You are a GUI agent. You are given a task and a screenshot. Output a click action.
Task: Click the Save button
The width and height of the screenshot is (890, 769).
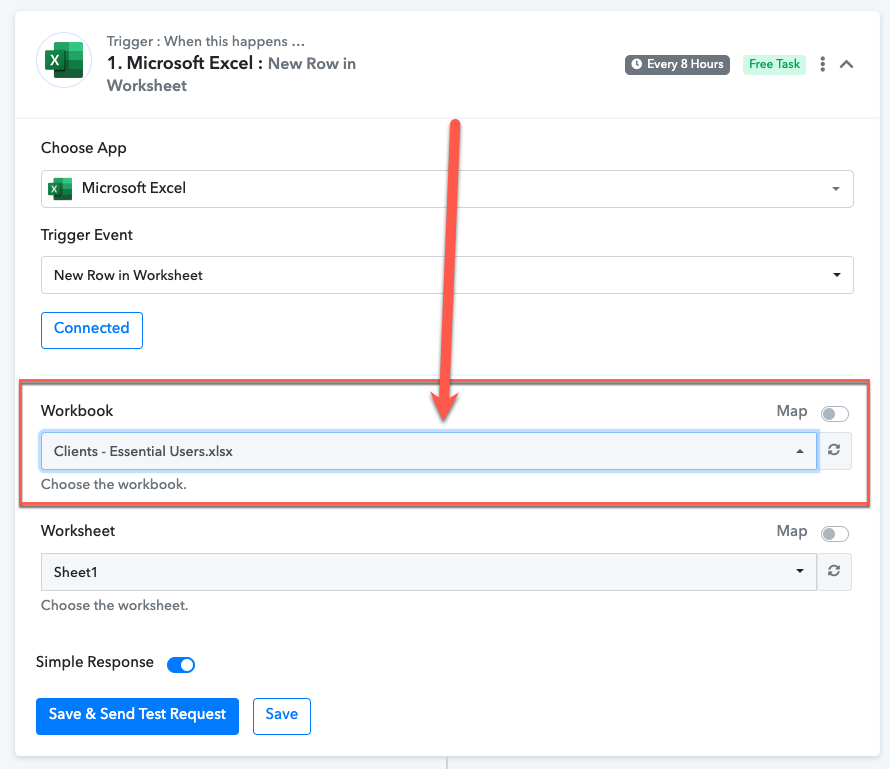(x=282, y=716)
